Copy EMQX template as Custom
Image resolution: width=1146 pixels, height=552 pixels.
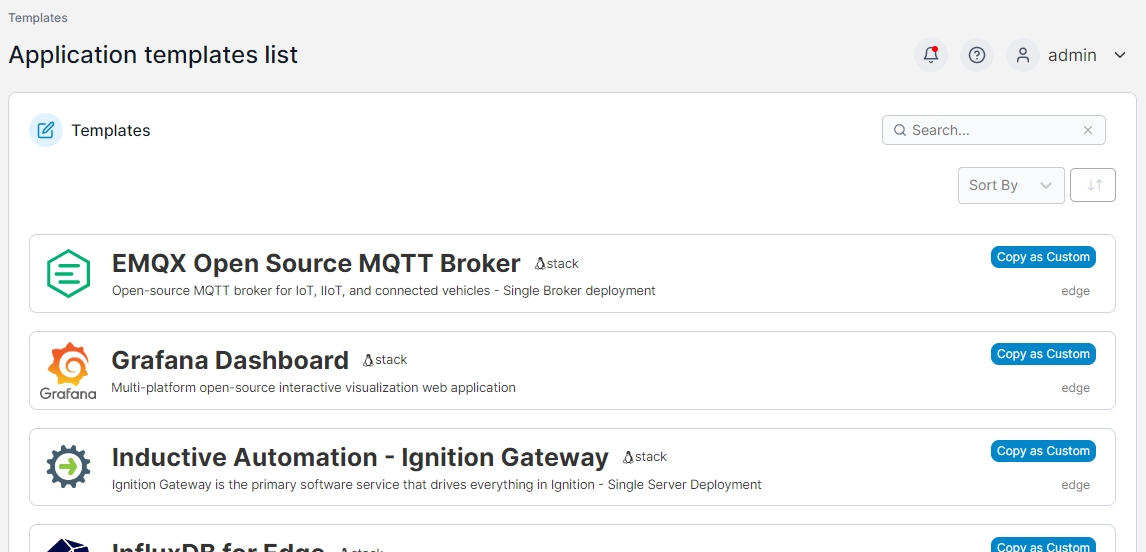point(1043,257)
